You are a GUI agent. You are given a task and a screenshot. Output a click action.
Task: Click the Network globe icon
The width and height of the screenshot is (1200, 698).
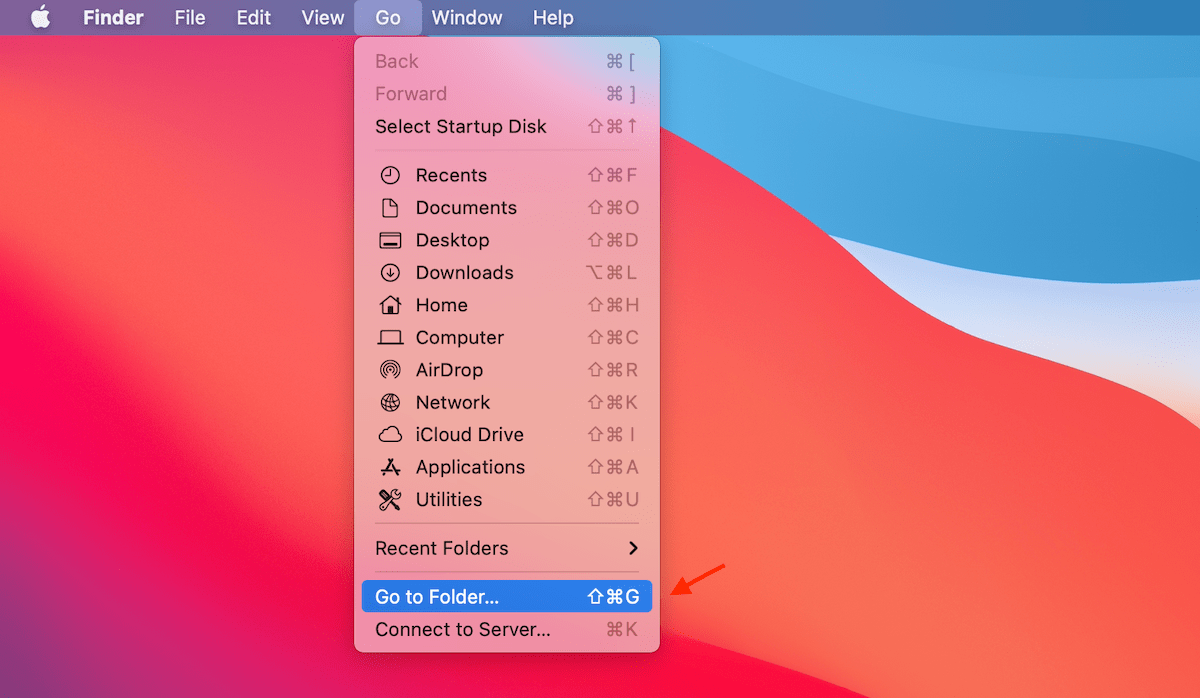pyautogui.click(x=390, y=403)
